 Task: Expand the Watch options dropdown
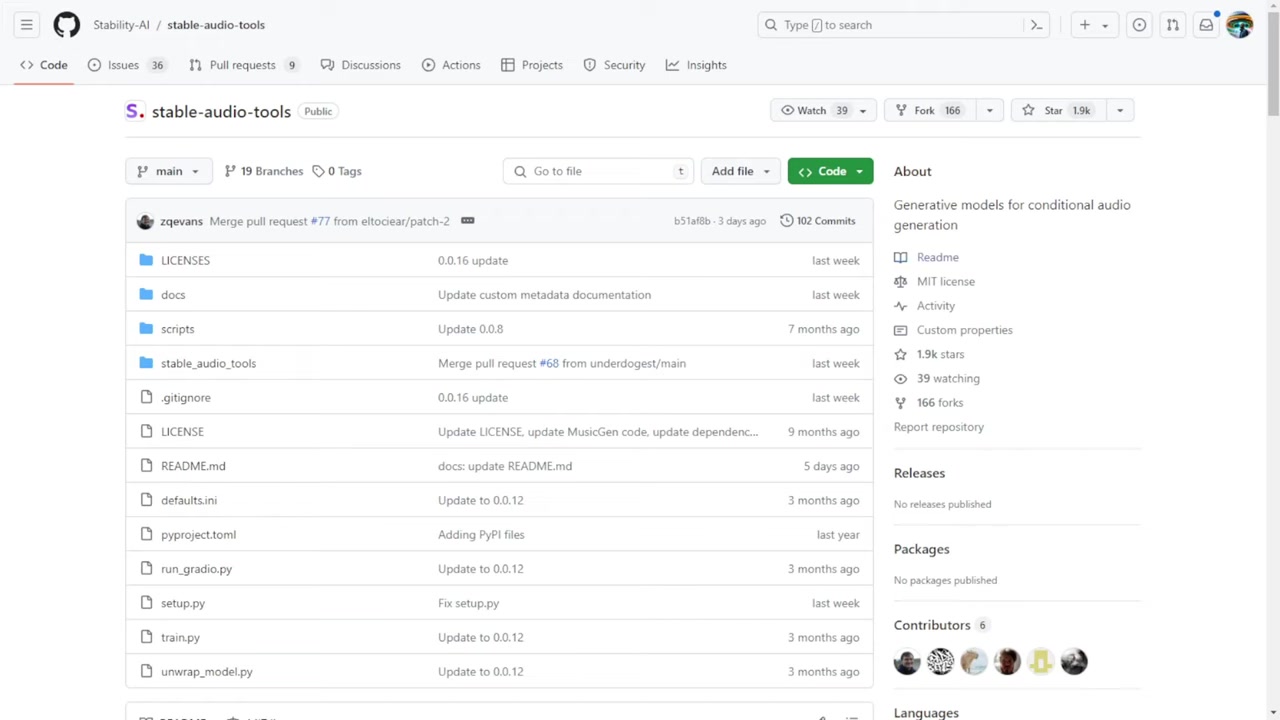[863, 111]
